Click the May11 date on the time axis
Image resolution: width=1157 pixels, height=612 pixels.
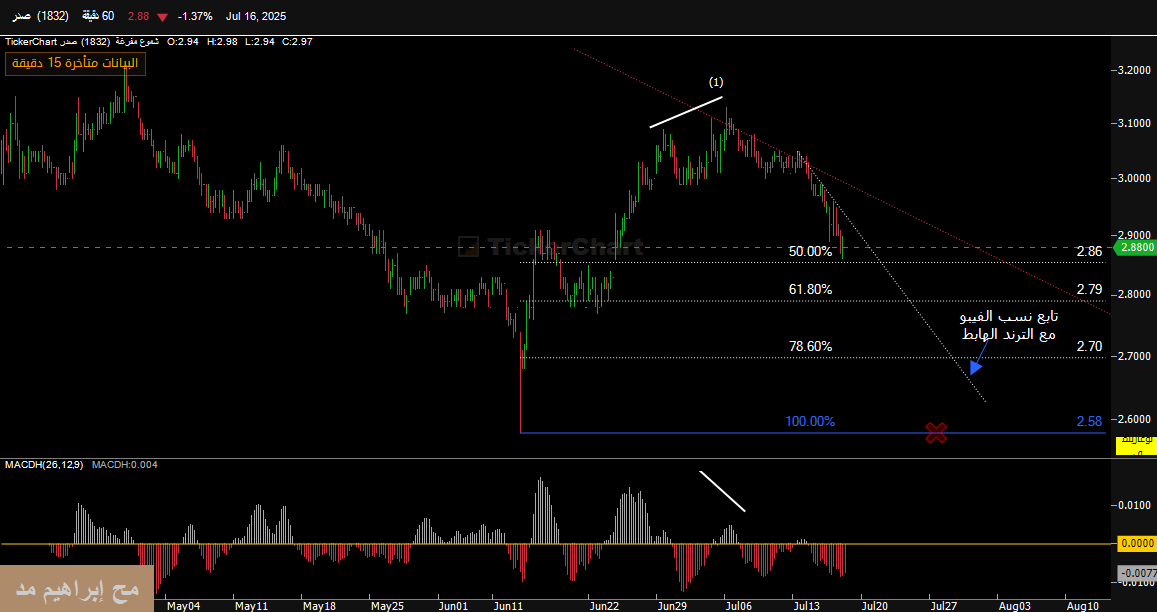252,605
